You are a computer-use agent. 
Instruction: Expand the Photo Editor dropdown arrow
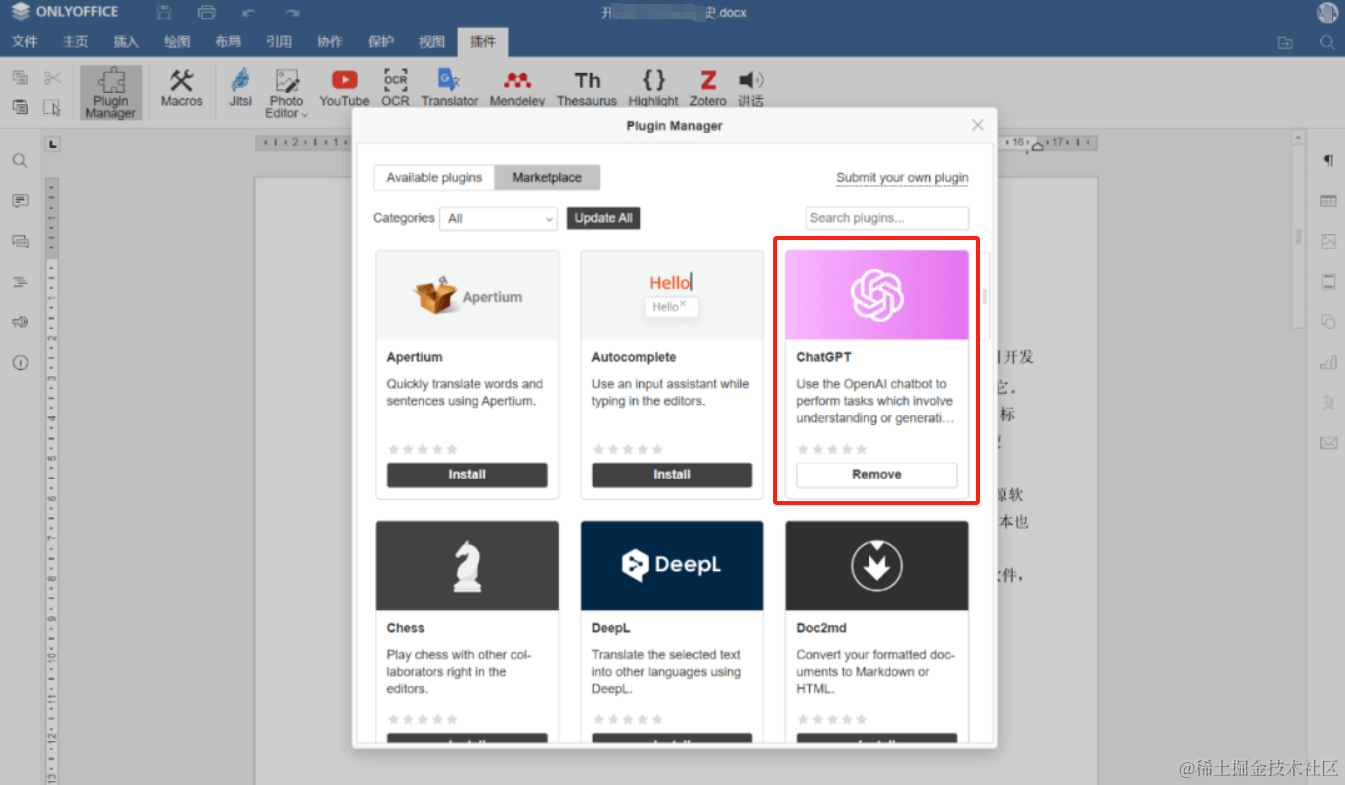(304, 114)
